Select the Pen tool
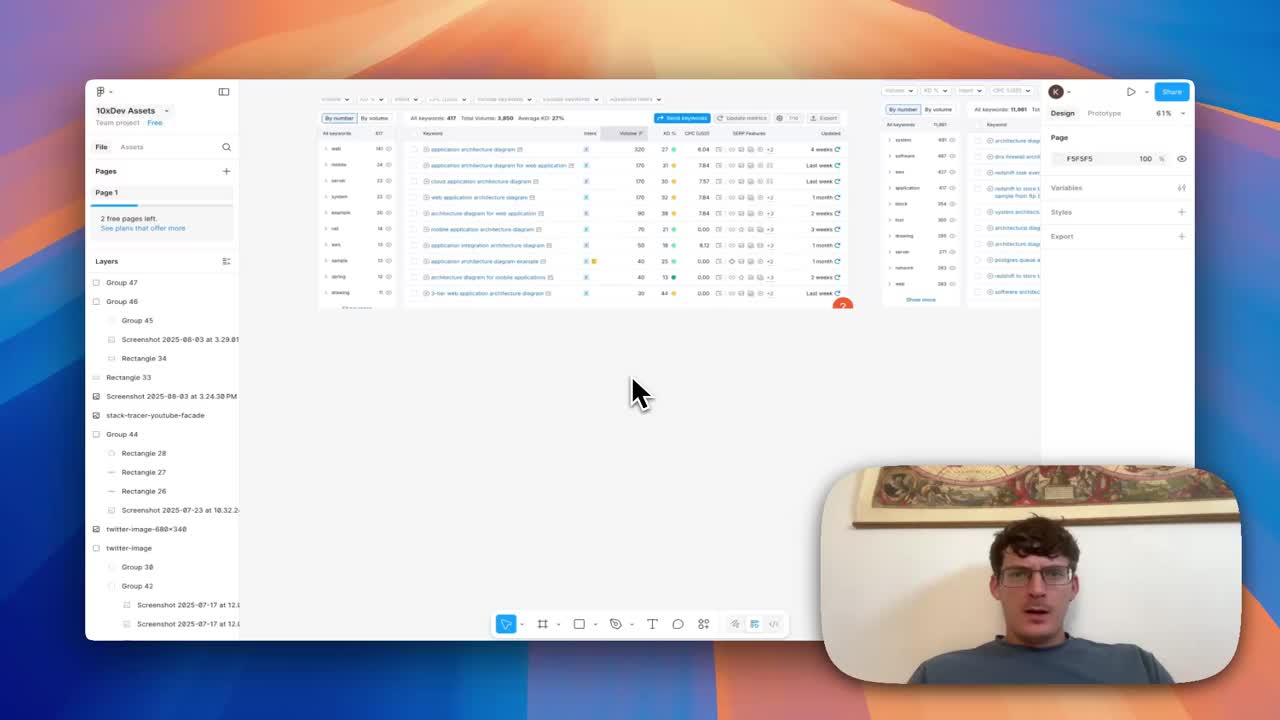Viewport: 1280px width, 720px height. (616, 624)
